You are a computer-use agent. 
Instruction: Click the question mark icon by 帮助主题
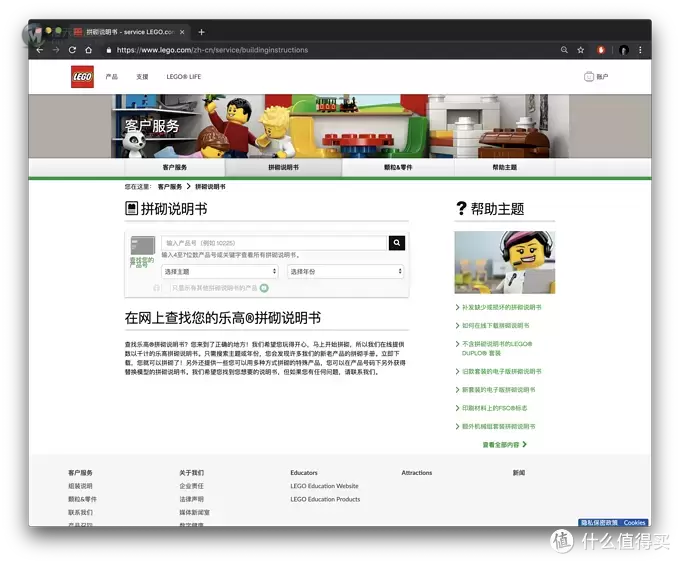461,209
